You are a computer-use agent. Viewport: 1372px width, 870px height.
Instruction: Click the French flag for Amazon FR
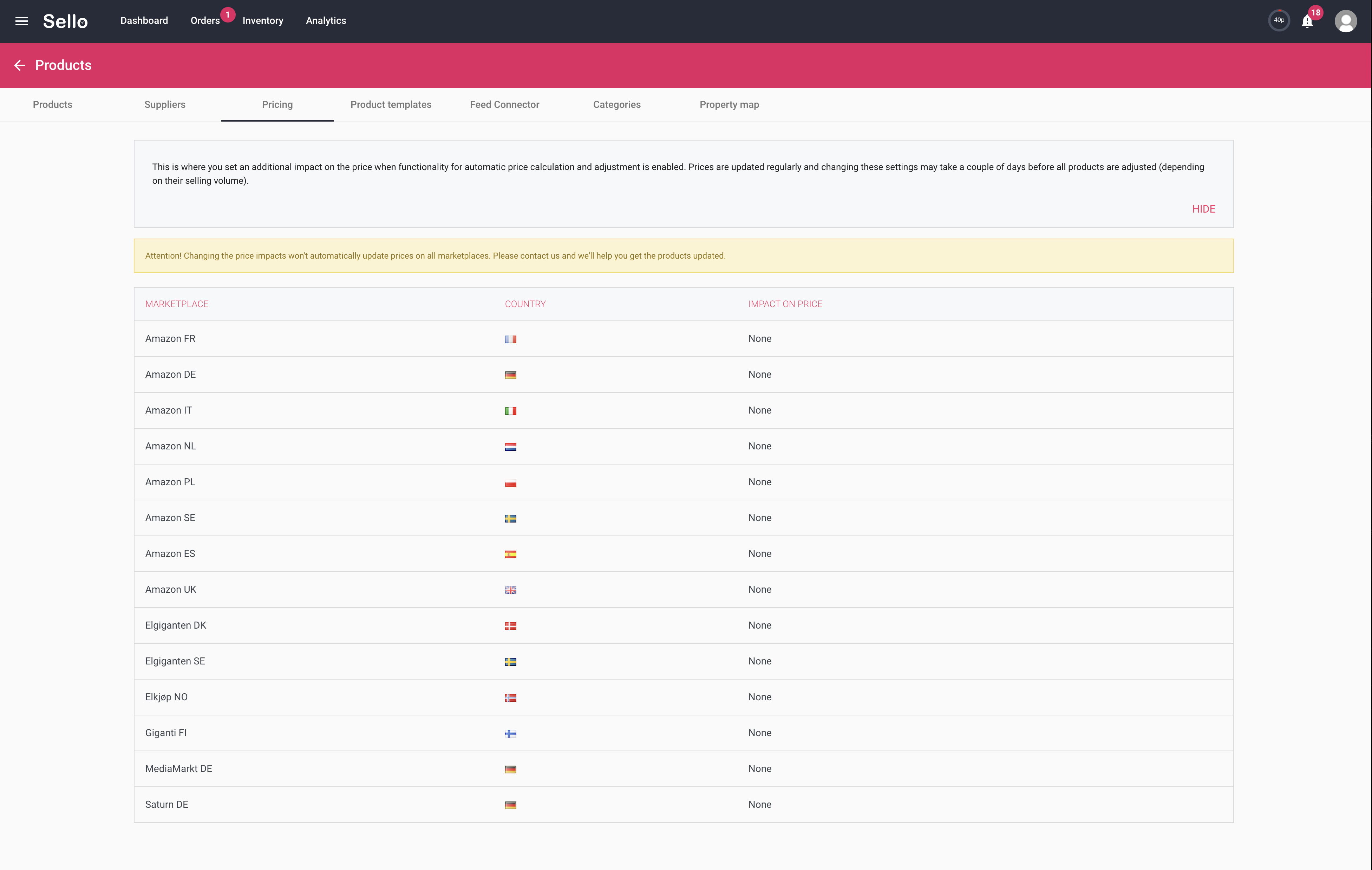510,339
